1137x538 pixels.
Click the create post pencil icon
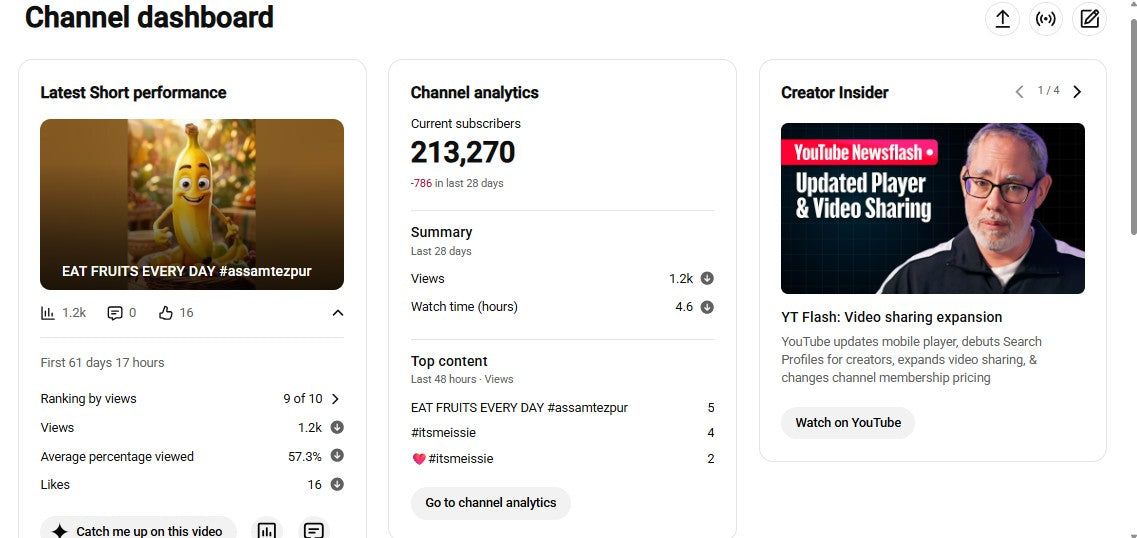pyautogui.click(x=1089, y=19)
